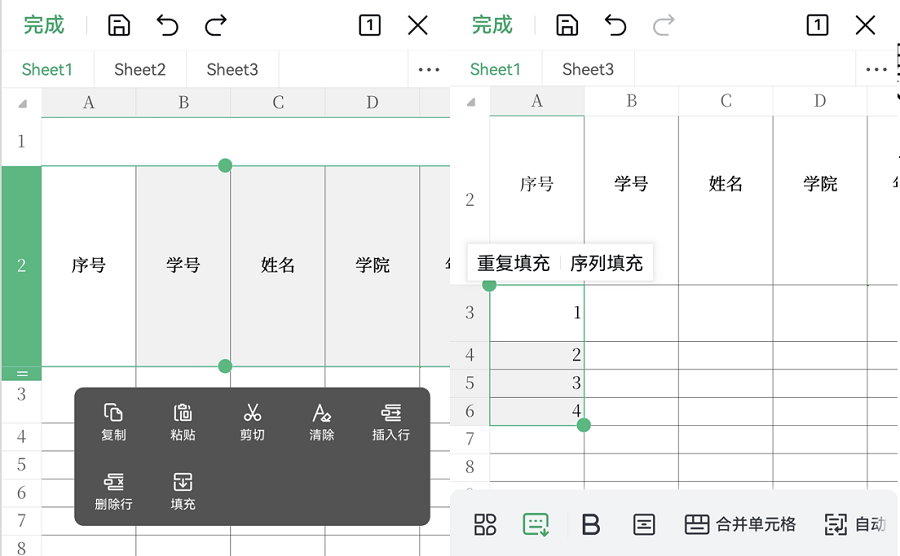This screenshot has width=900, height=556.
Task: Select column B header in right window
Action: tap(631, 101)
